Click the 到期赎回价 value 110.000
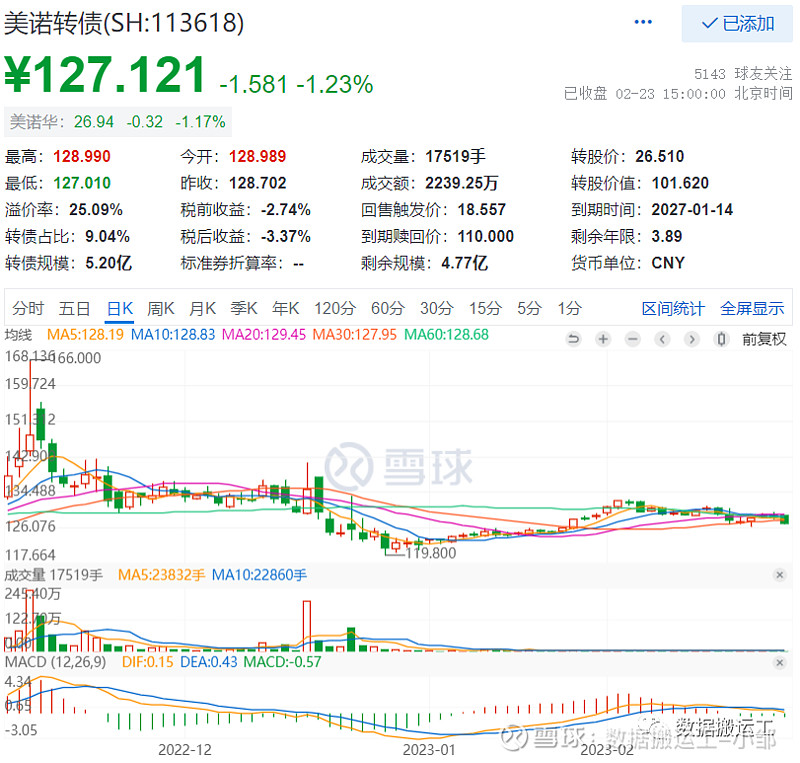The height and width of the screenshot is (763, 800). [485, 236]
